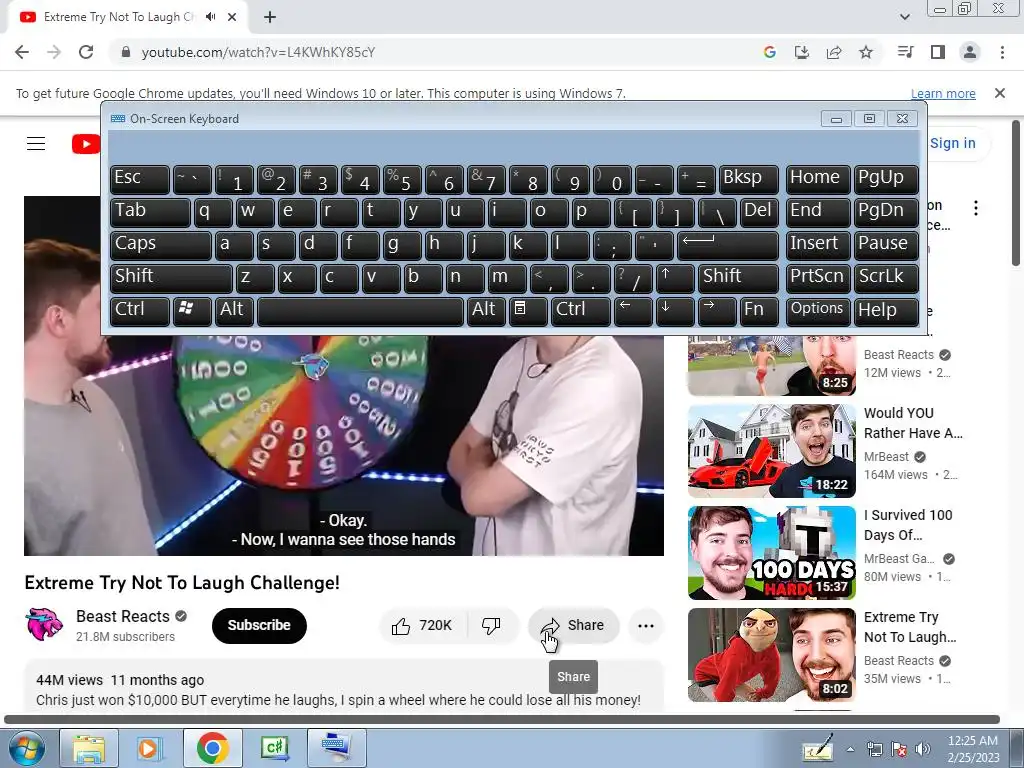Open Windows Explorer from taskbar

point(89,748)
